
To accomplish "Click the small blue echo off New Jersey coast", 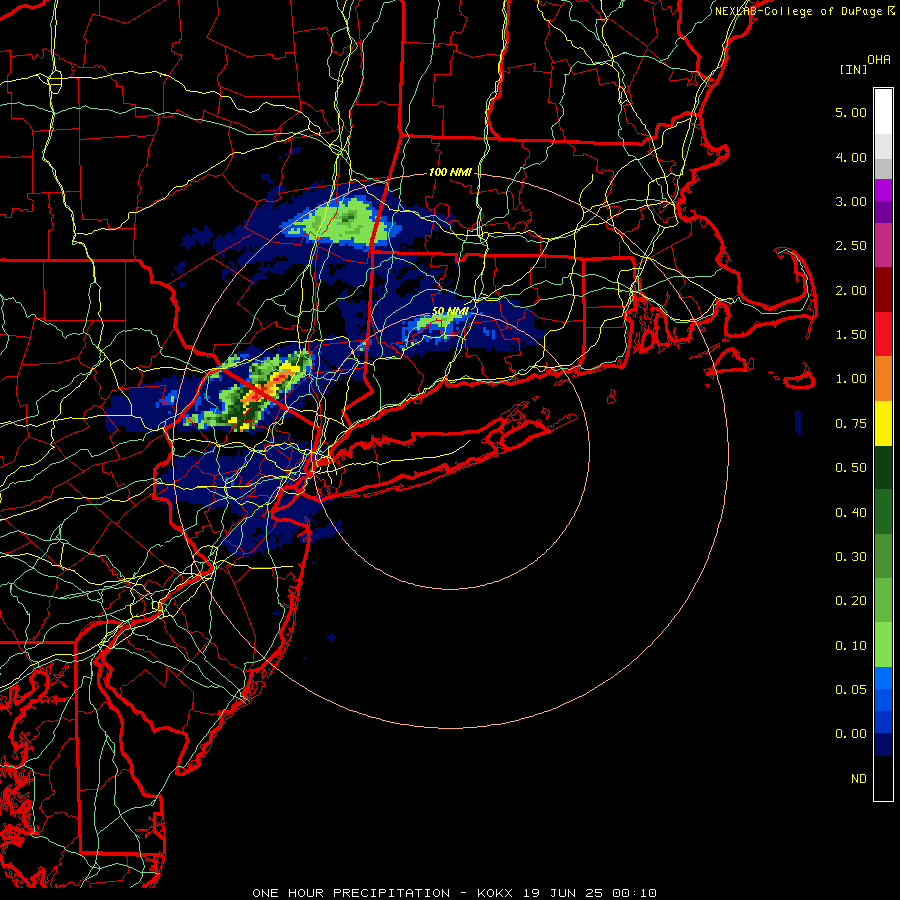I will pos(331,637).
